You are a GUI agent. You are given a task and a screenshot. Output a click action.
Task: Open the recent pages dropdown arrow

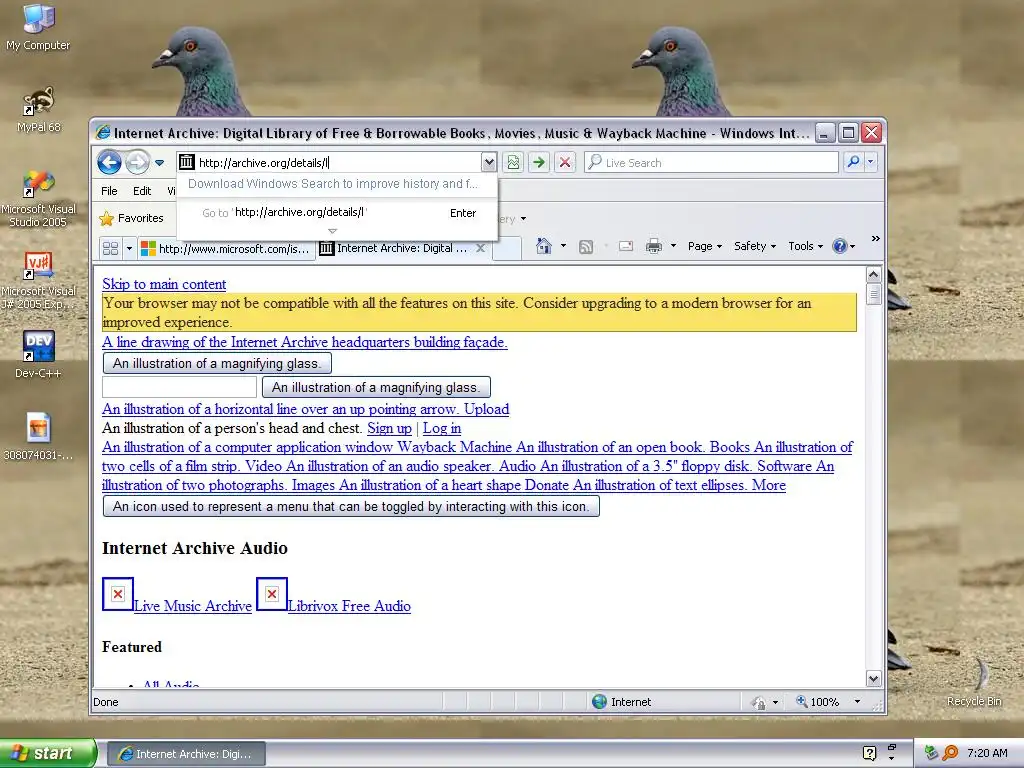[x=159, y=163]
